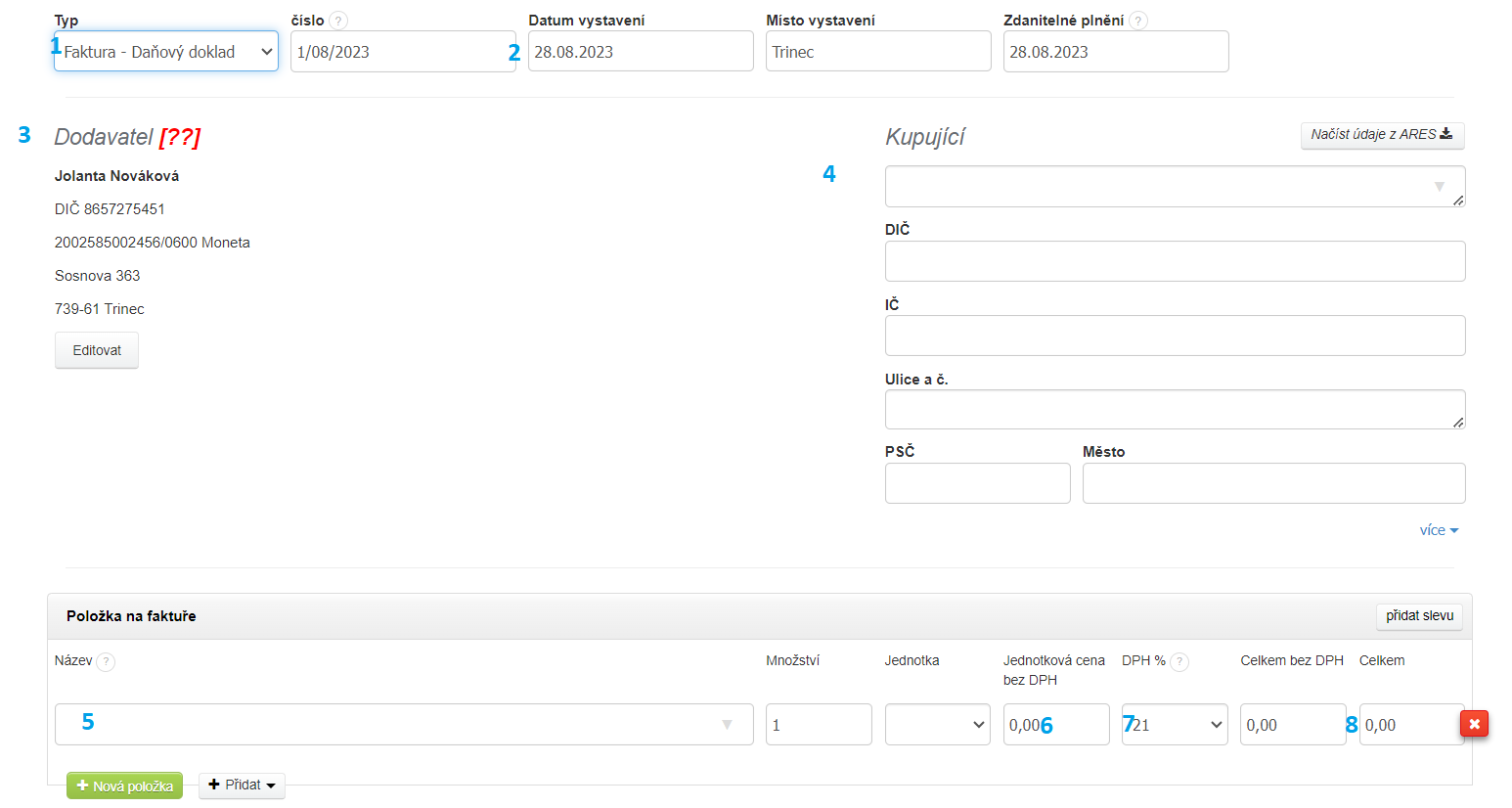Viewport: 1512px width, 808px height.
Task: Click the help icon next to číslo
Action: coord(338,21)
